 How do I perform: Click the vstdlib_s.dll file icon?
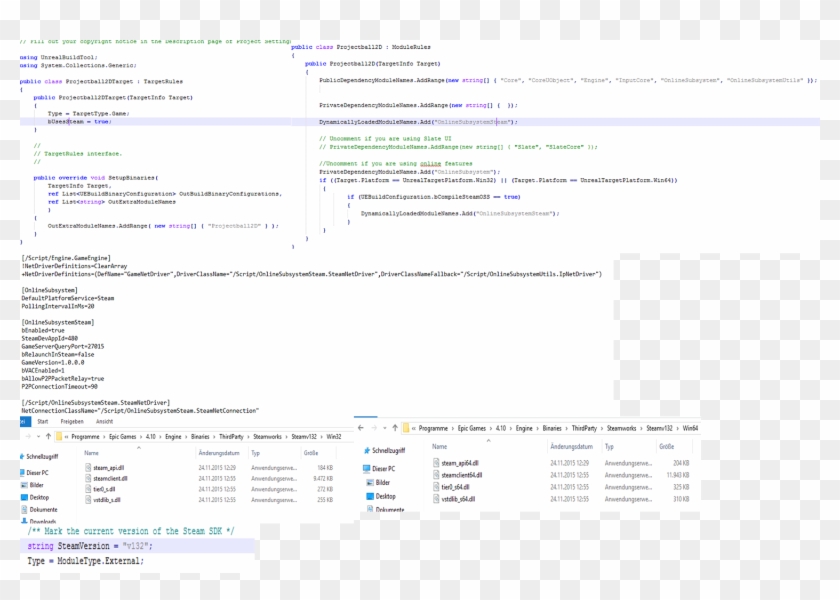coord(88,499)
